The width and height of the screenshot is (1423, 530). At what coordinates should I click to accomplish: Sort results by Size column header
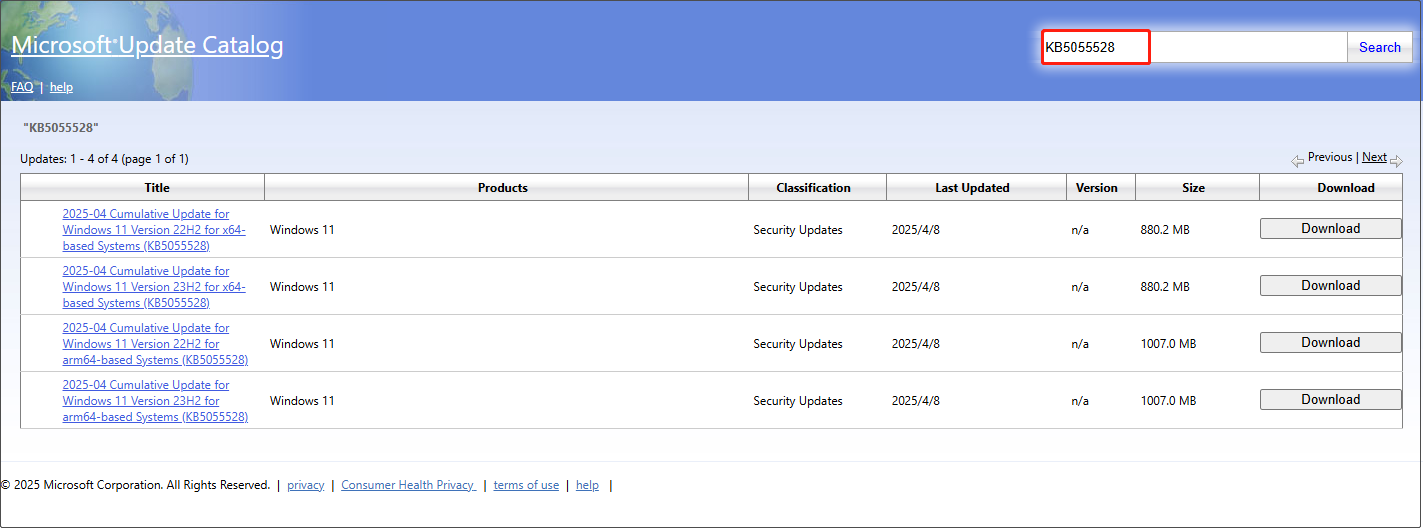tap(1193, 188)
